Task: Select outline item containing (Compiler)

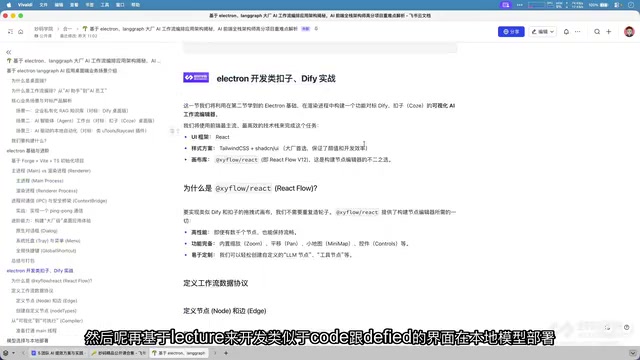Action: tap(47, 321)
